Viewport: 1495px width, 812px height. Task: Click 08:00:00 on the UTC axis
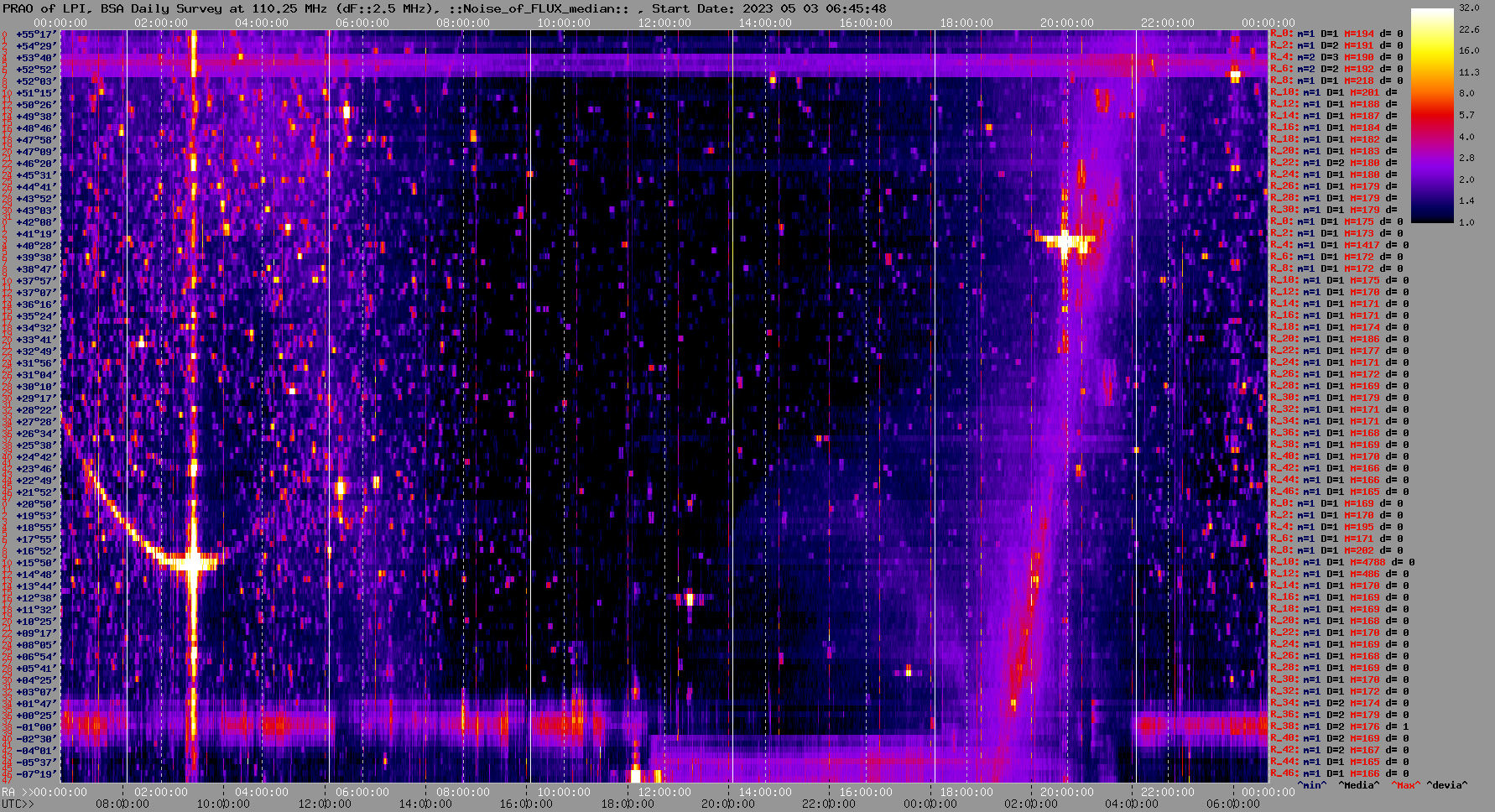[122, 804]
